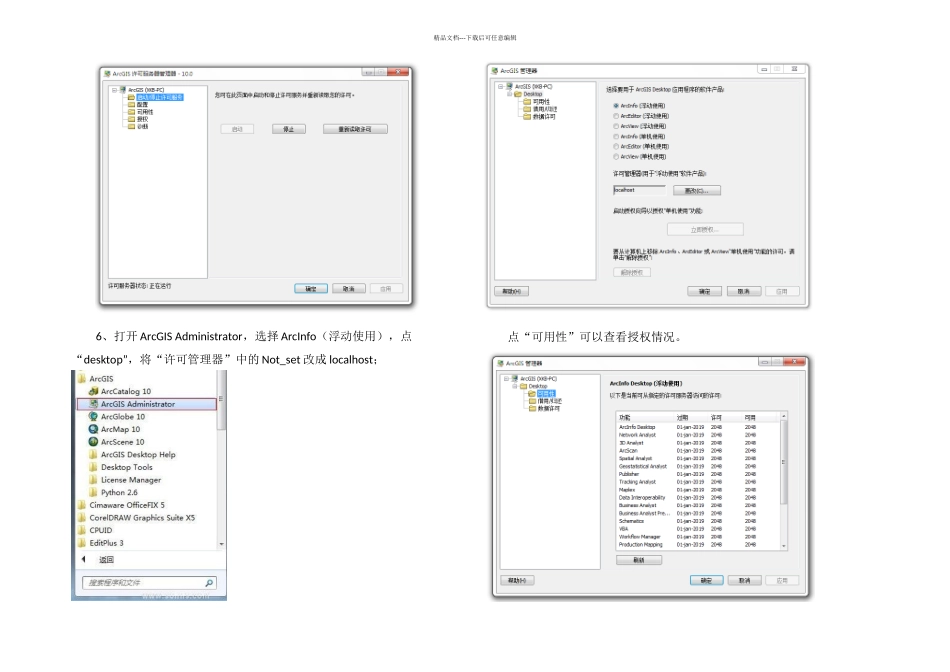Click the magnifier icon in Start search box
The height and width of the screenshot is (672, 950).
(x=209, y=583)
